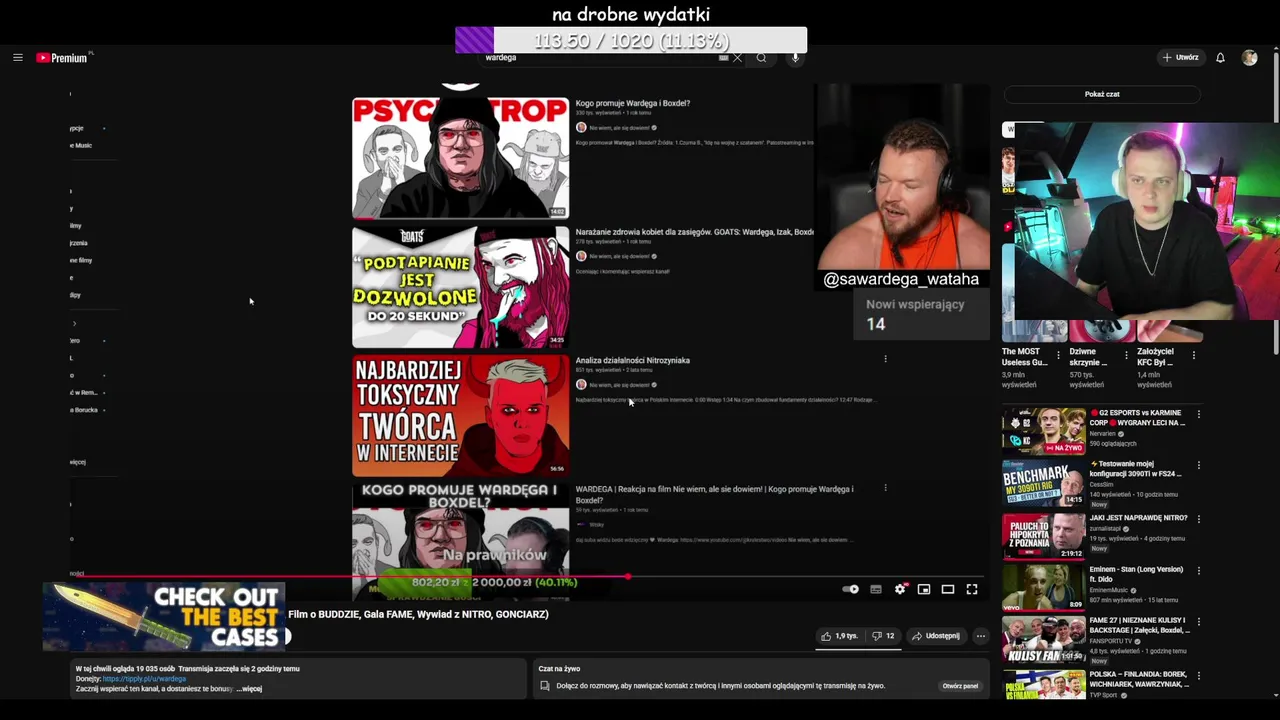Open channel avatar on Nitrozyniaka analysis result
1280x720 pixels.
[581, 384]
